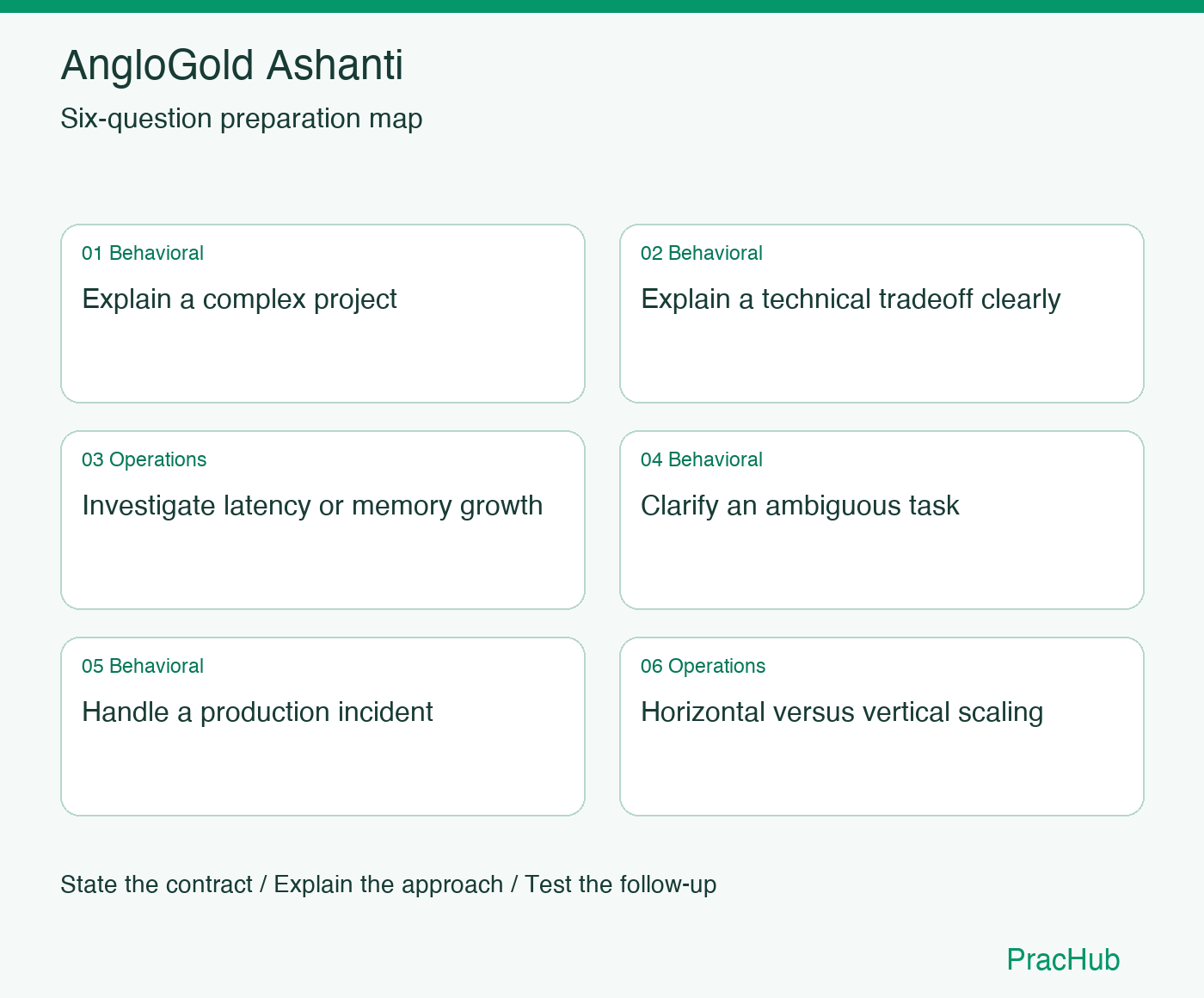Click the green header bar at top

point(602,6)
